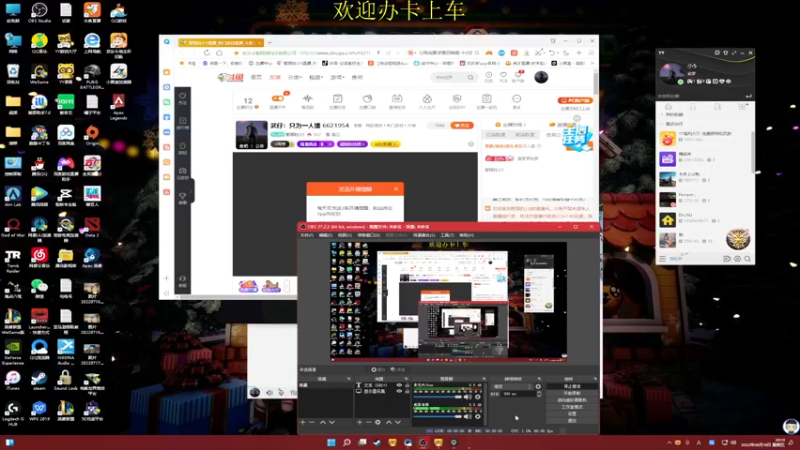Adjust transition duration stepper arrows in OBS

[x=539, y=394]
